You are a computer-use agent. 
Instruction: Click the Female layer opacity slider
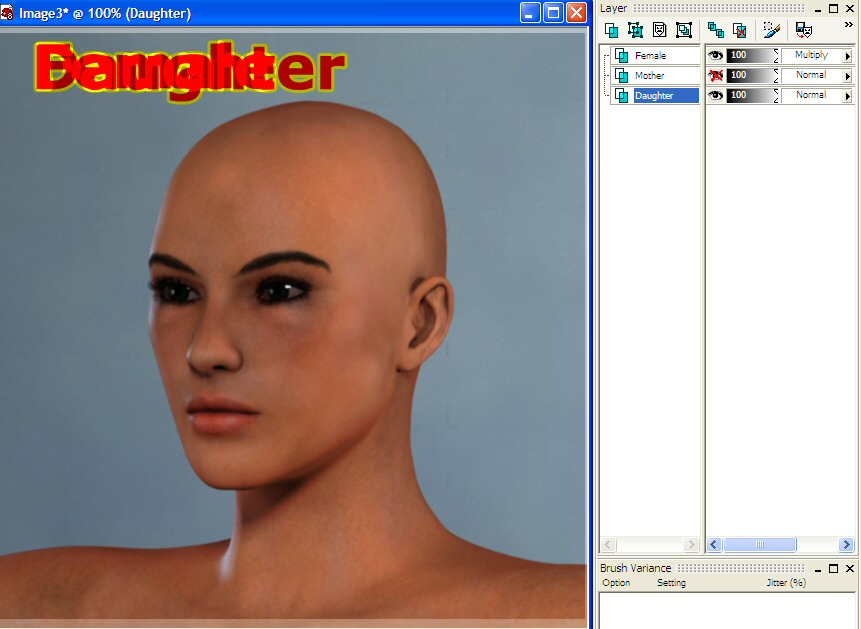pos(750,55)
